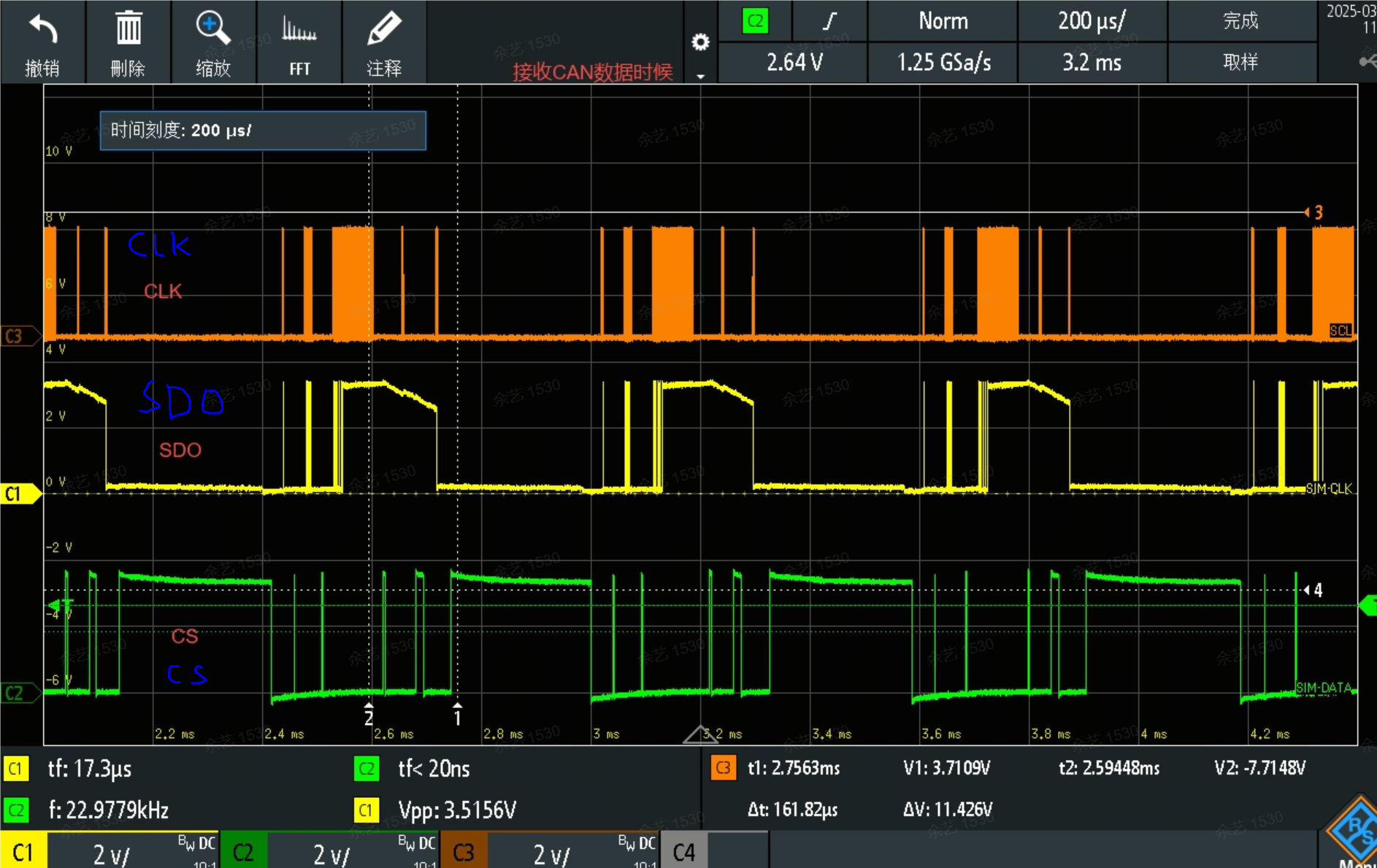Click the C3 Bw DC coupling label

pos(637,842)
